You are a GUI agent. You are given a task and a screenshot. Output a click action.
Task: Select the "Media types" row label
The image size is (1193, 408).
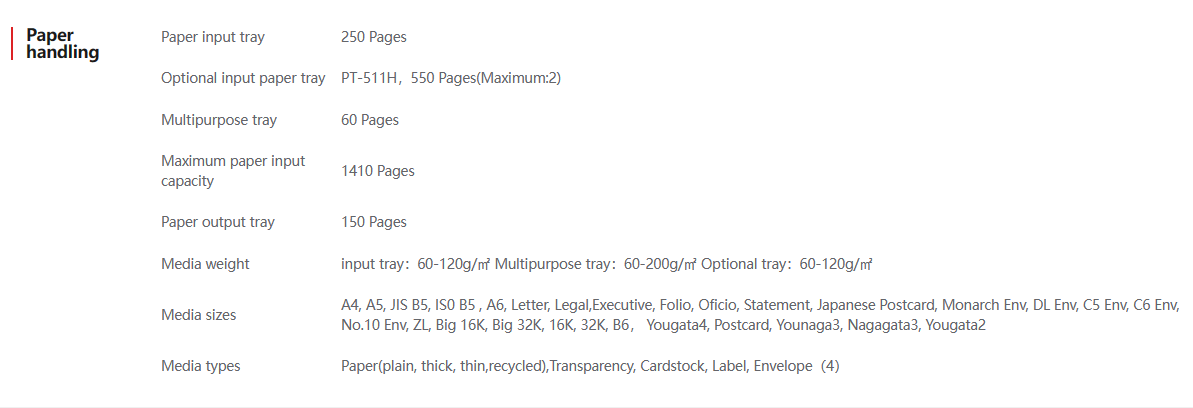[x=200, y=366]
